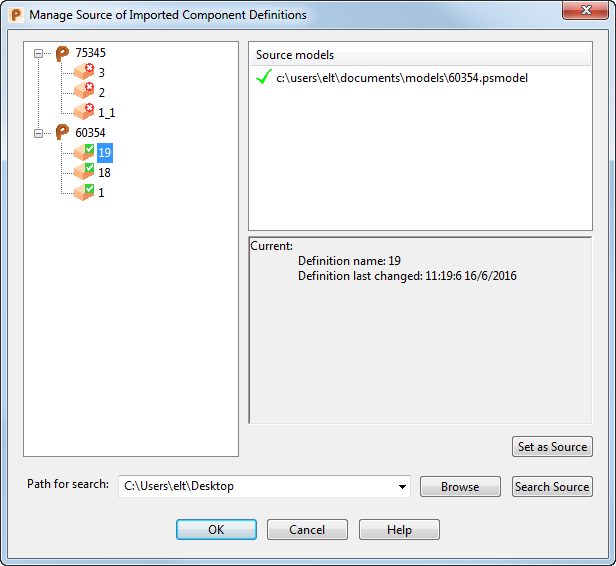Open Help for this dialog

coord(399,530)
